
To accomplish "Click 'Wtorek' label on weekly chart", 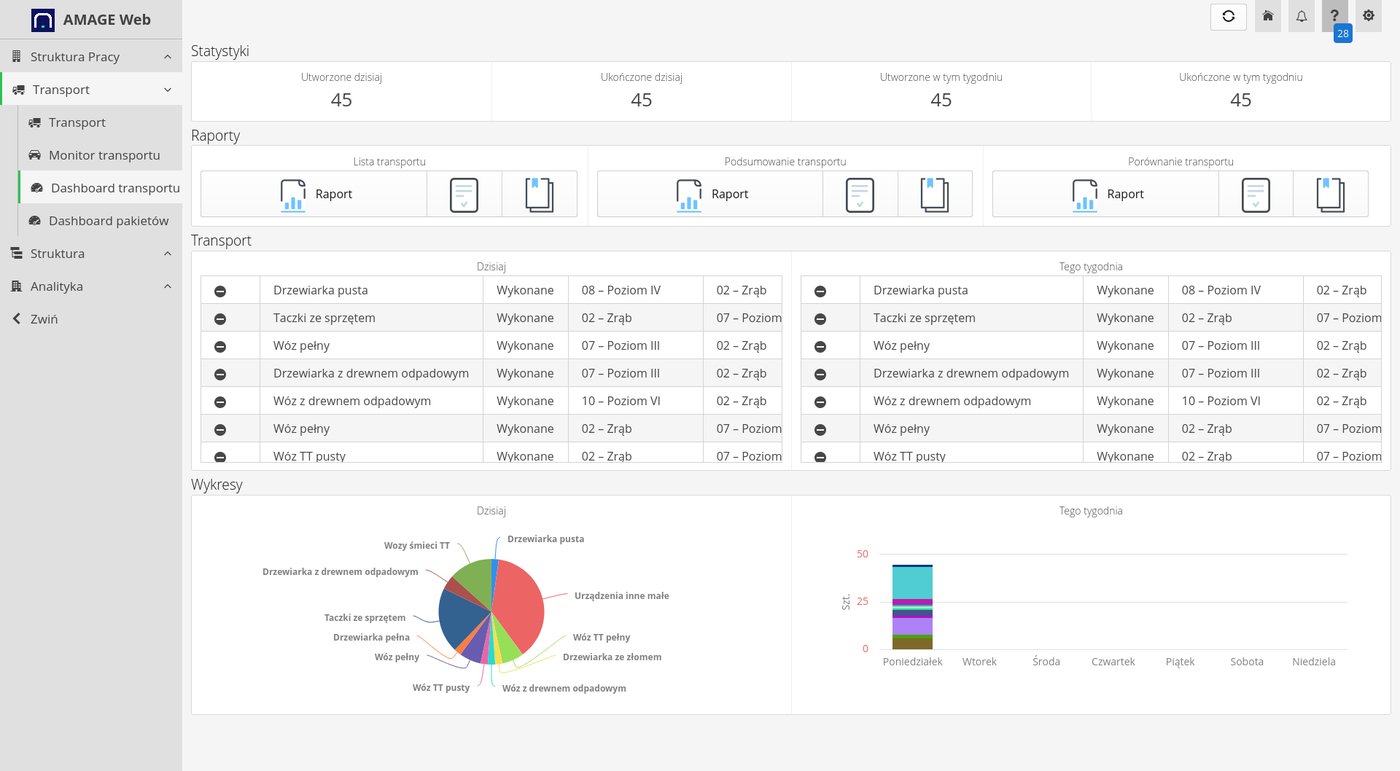I will click(979, 662).
